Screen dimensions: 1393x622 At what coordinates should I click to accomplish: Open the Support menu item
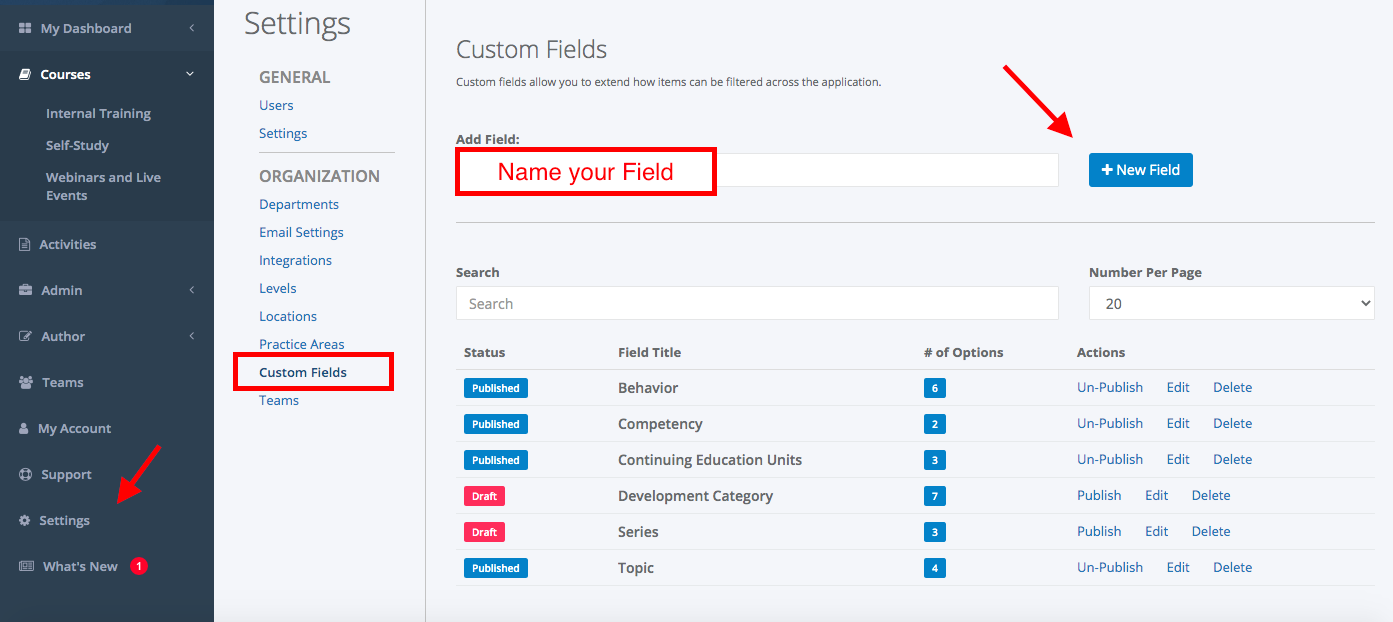click(66, 474)
